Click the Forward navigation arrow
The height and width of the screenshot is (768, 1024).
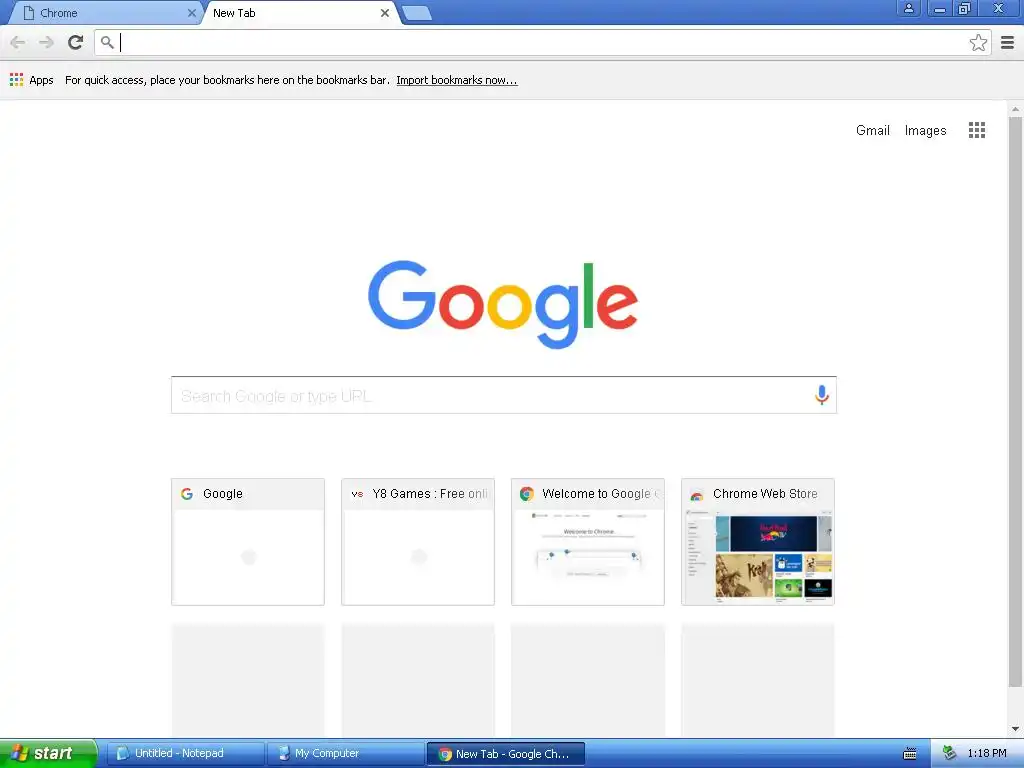(46, 42)
